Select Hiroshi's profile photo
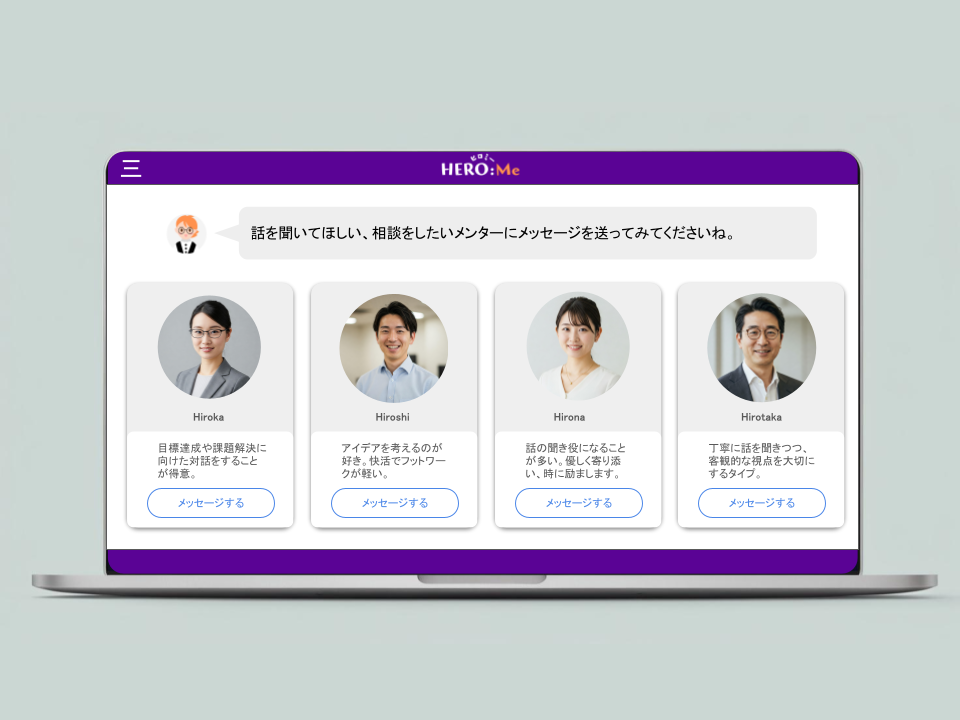The image size is (960, 720). [393, 347]
